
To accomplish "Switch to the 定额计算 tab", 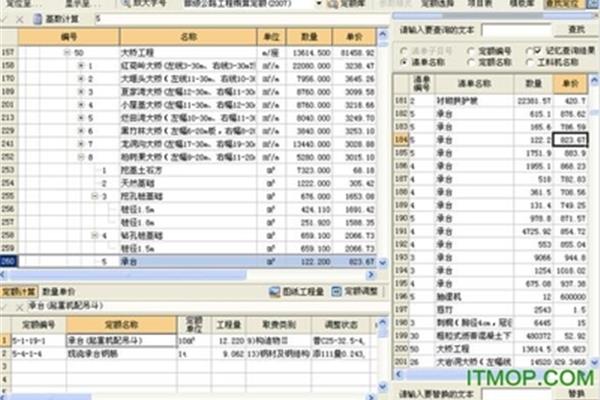I will coord(19,292).
